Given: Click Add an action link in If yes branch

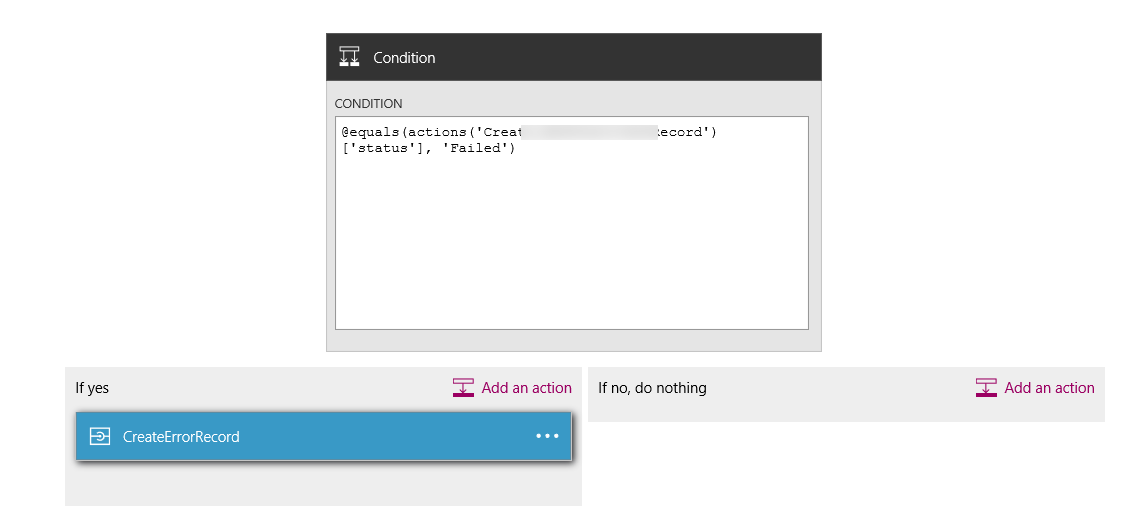Looking at the screenshot, I should (x=526, y=388).
